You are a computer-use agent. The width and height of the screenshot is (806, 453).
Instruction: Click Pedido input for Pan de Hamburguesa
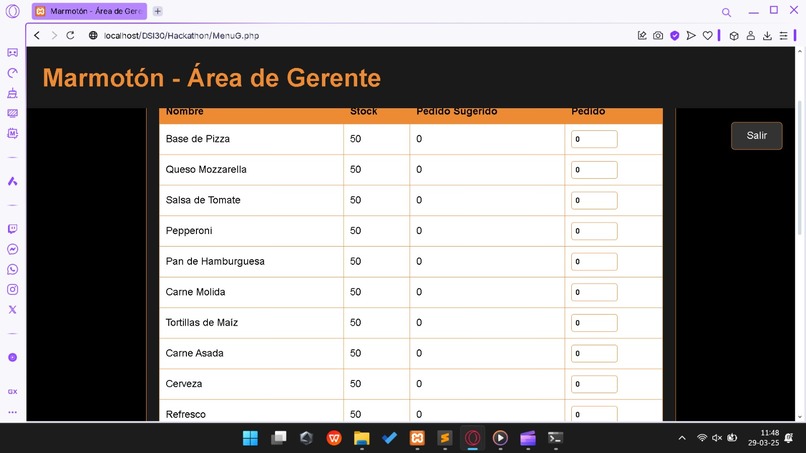pos(594,261)
